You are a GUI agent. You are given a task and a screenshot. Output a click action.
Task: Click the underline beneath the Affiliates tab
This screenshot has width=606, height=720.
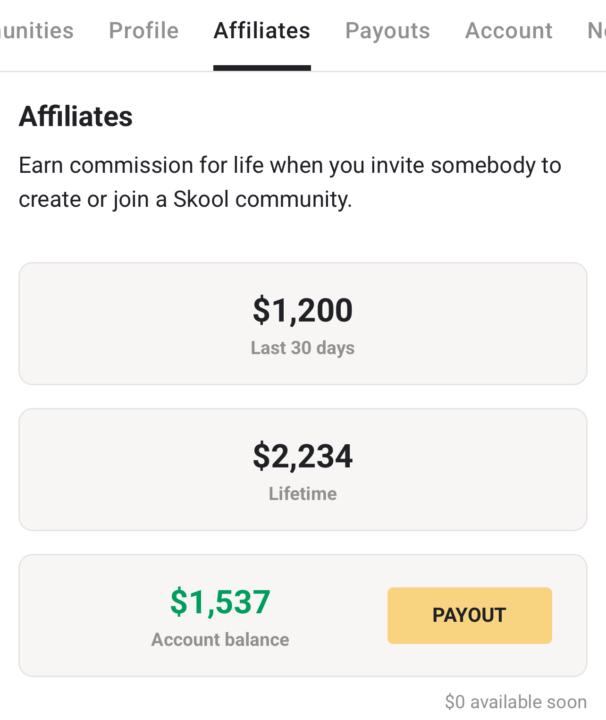[x=262, y=67]
